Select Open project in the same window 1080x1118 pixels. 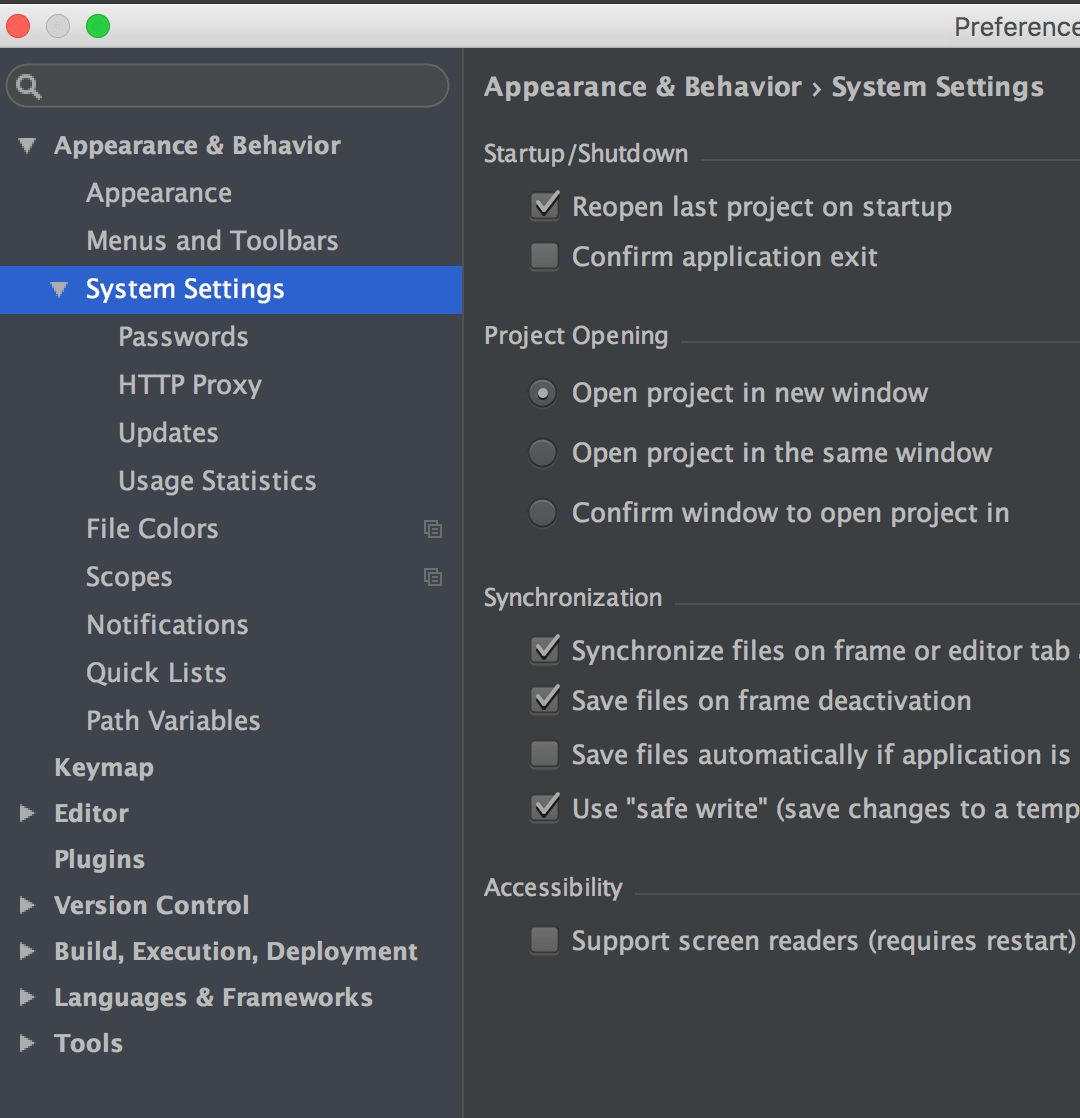click(542, 453)
